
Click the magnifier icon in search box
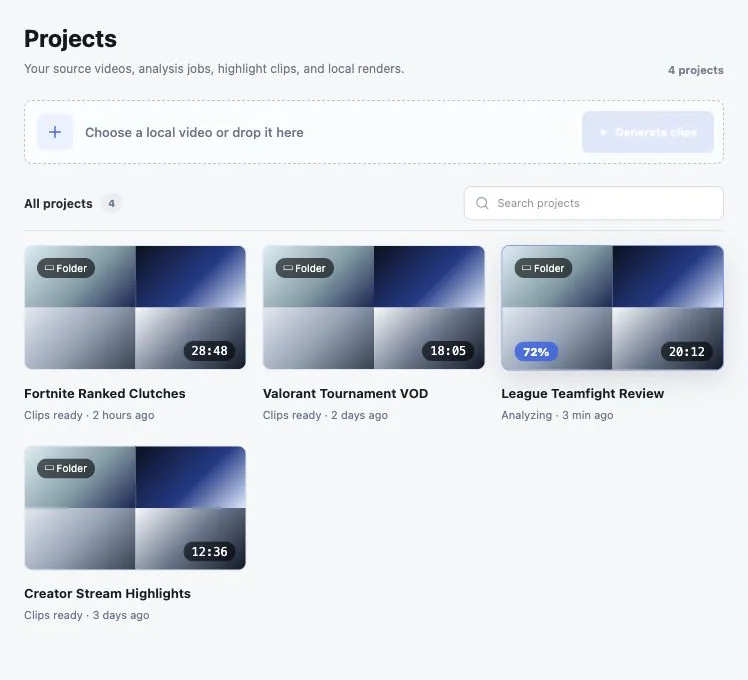coord(482,203)
